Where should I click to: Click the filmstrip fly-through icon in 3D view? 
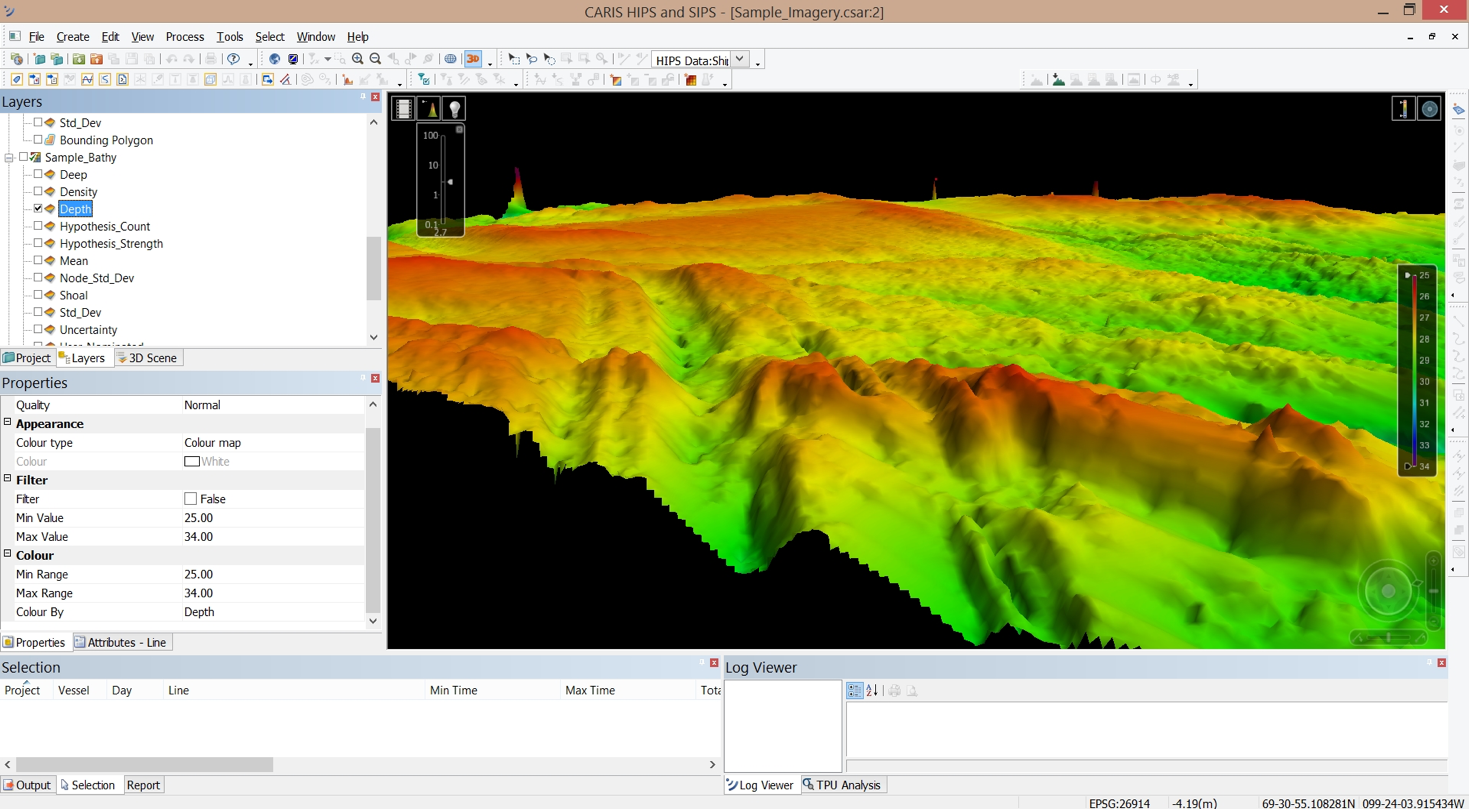click(x=403, y=108)
